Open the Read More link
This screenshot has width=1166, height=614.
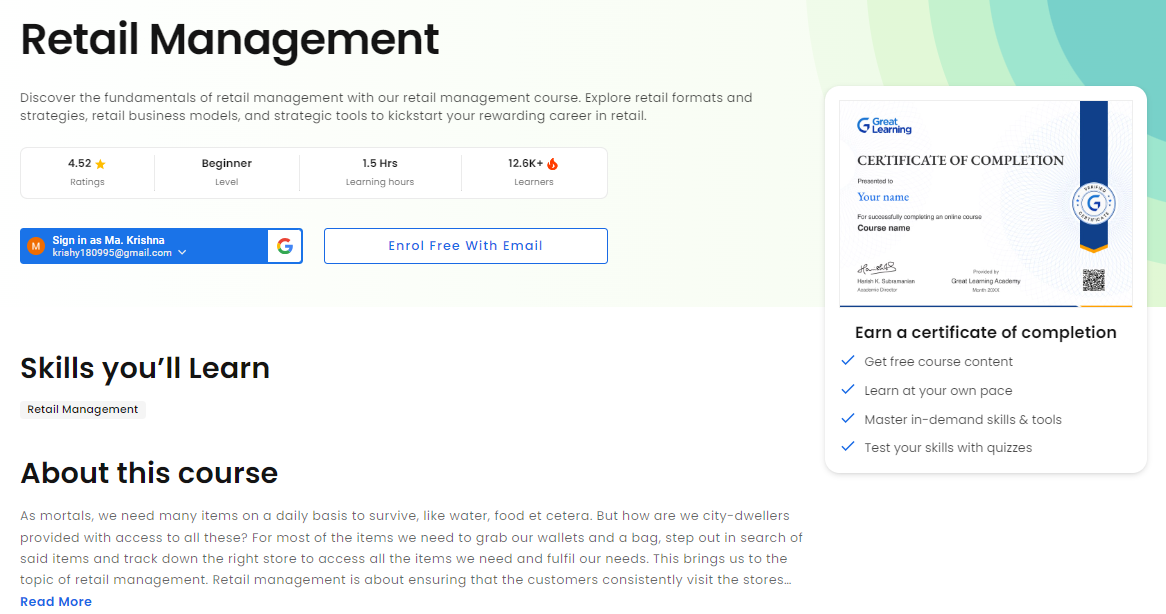tap(56, 601)
